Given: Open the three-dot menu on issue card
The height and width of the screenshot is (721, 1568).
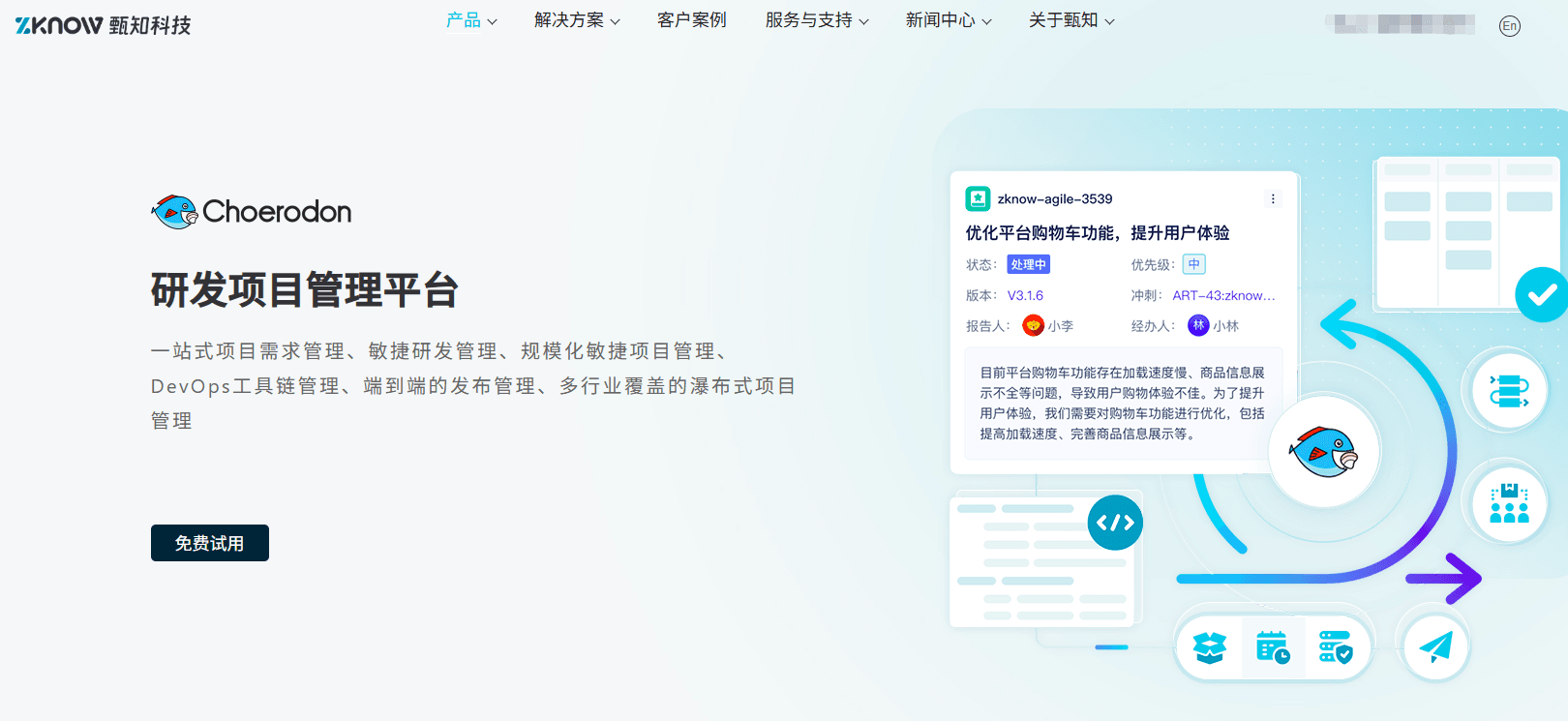Looking at the screenshot, I should click(1273, 199).
